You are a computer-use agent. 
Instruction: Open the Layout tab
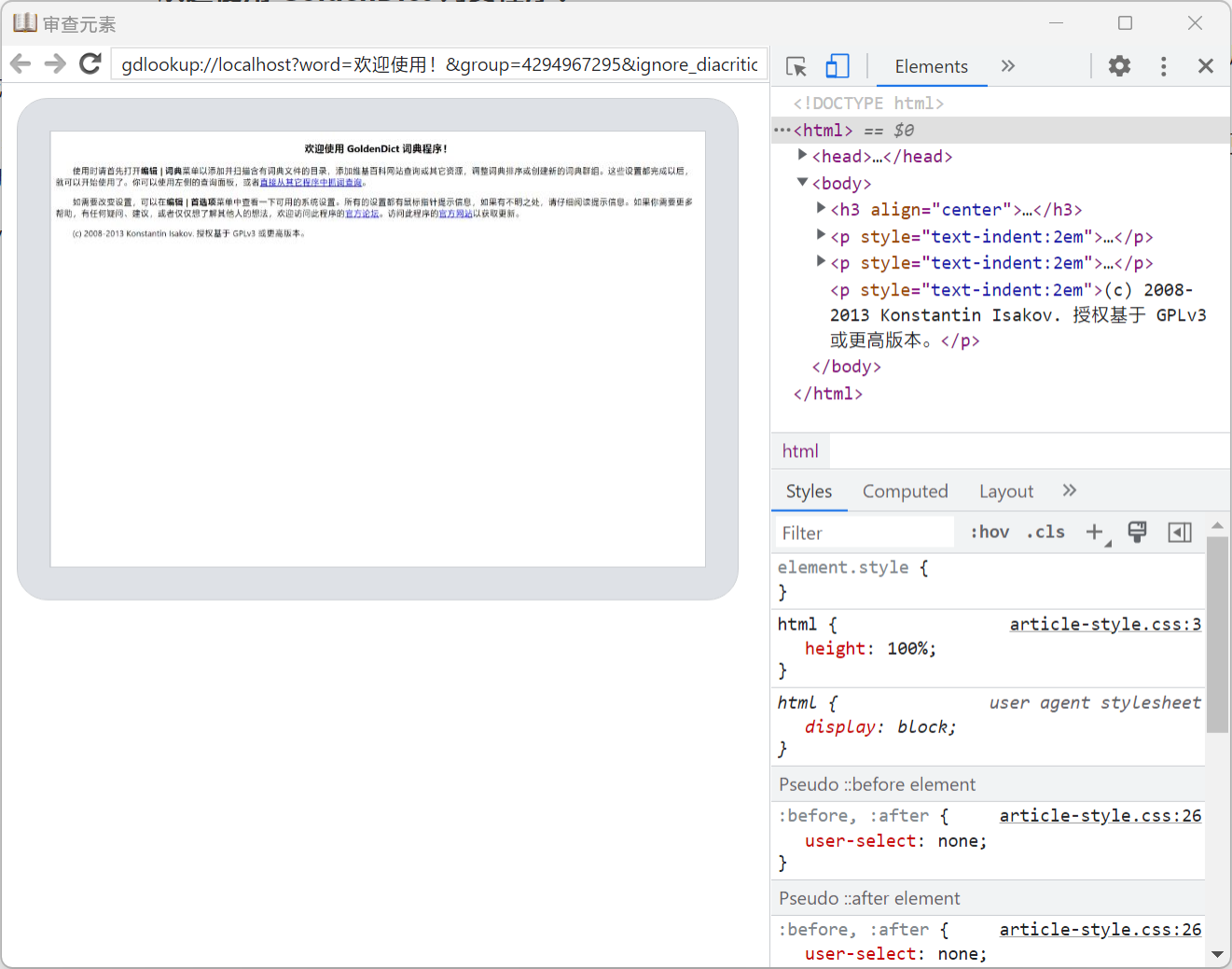[1005, 491]
